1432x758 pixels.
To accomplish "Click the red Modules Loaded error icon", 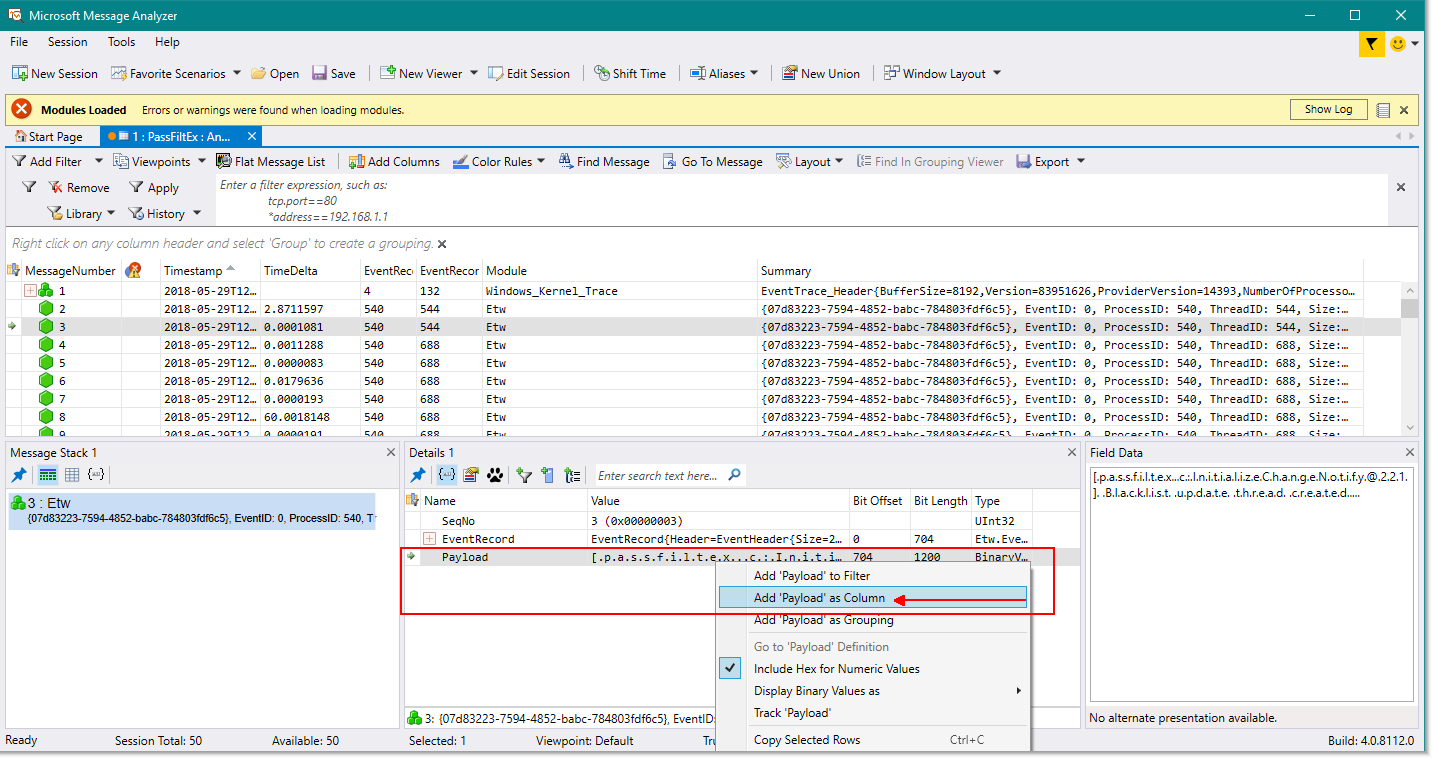I will pos(22,109).
